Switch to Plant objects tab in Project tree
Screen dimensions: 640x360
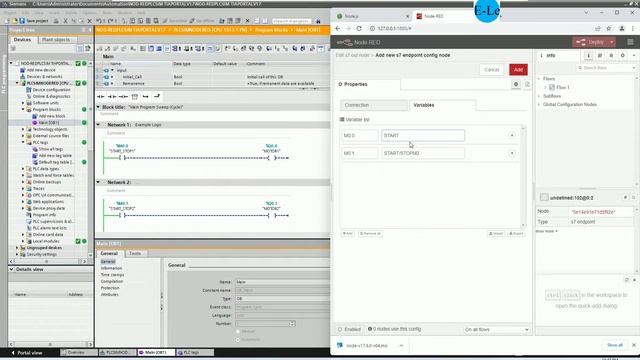pyautogui.click(x=56, y=40)
